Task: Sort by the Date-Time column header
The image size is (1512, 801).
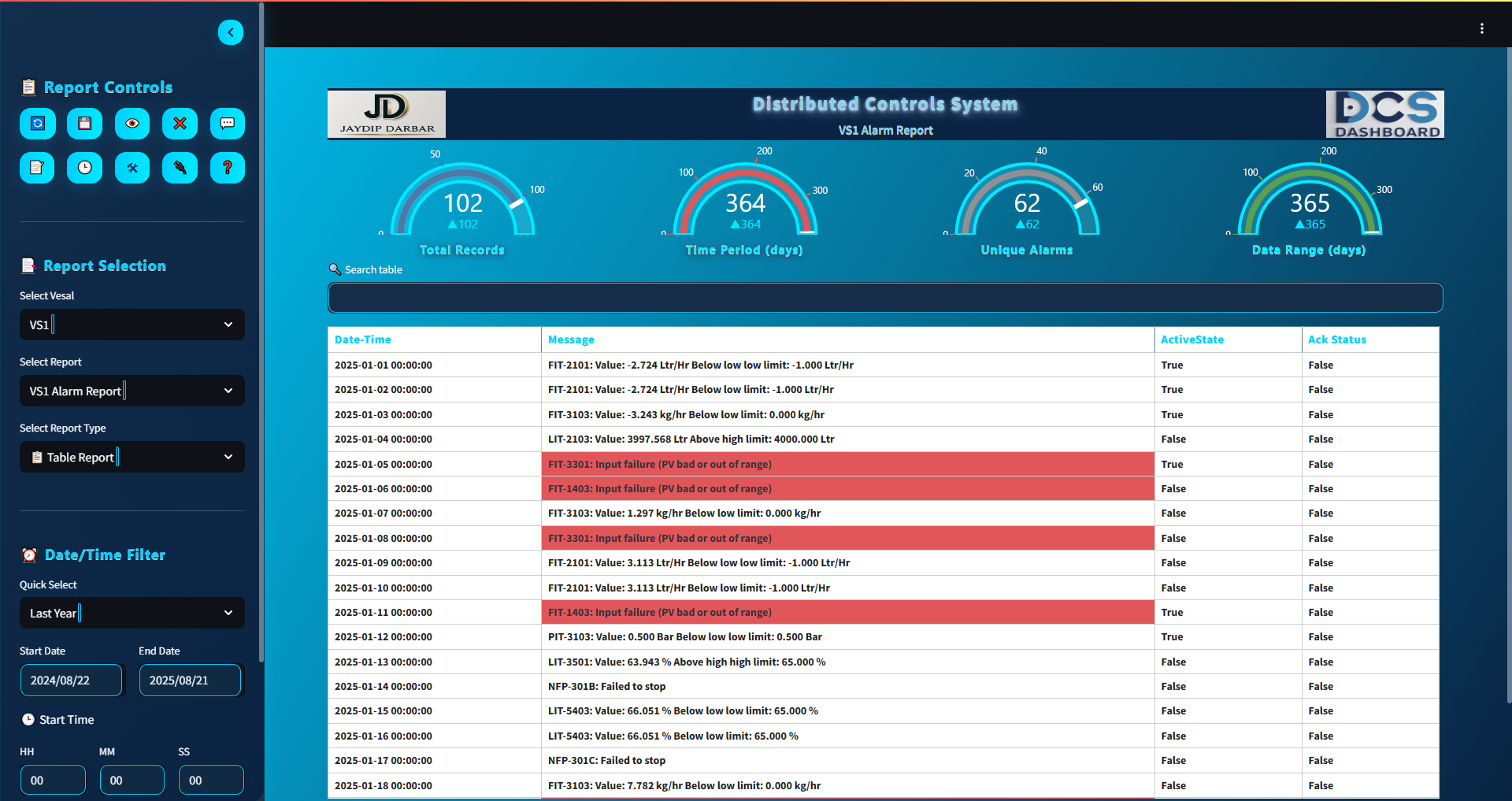Action: [363, 339]
